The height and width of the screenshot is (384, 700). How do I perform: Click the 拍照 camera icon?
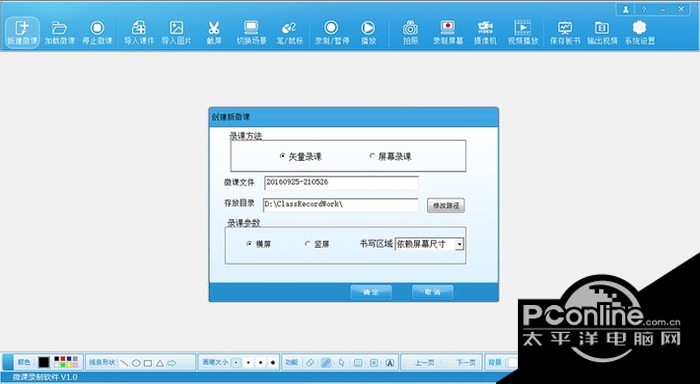point(410,33)
